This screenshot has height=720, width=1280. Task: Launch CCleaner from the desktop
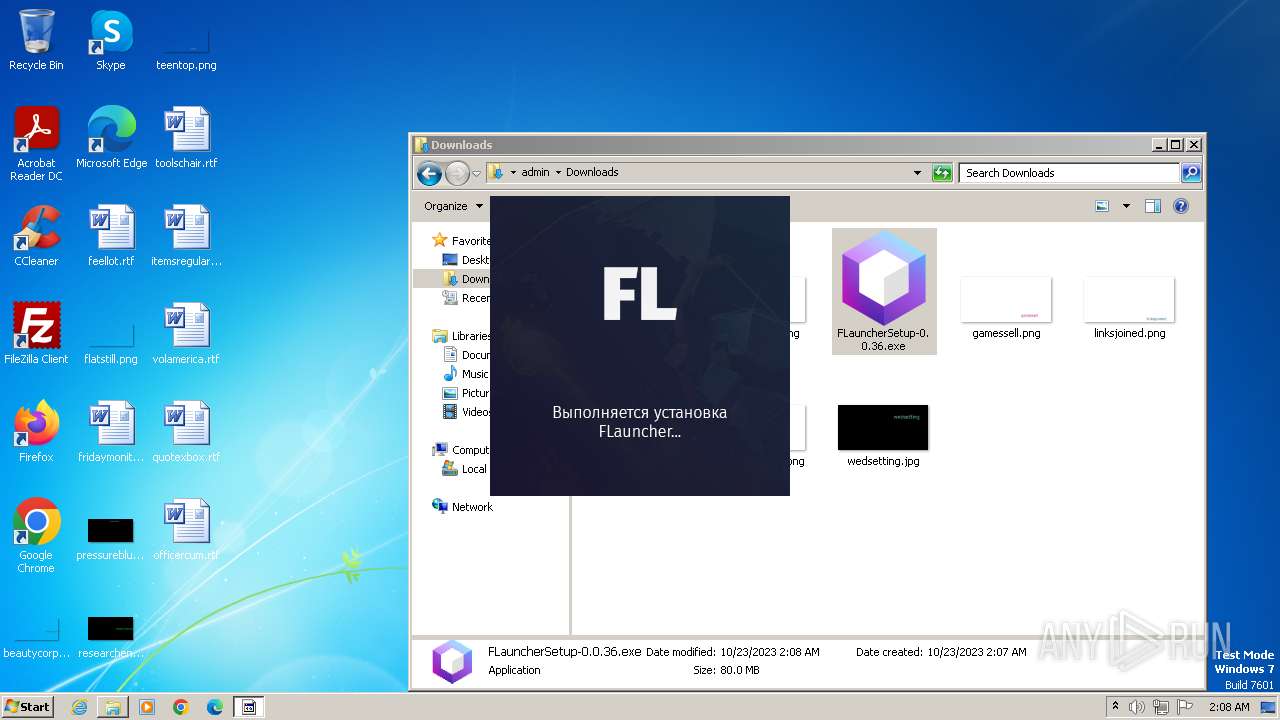coord(36,236)
